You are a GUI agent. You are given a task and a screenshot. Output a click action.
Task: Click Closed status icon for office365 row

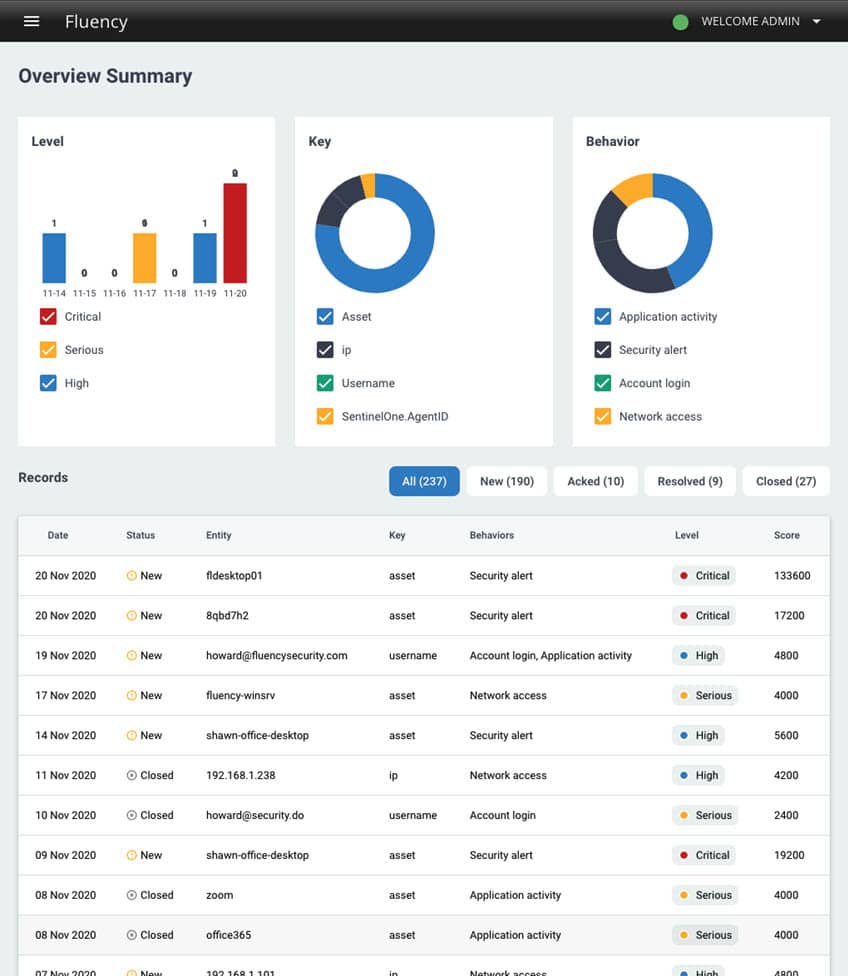(x=132, y=936)
